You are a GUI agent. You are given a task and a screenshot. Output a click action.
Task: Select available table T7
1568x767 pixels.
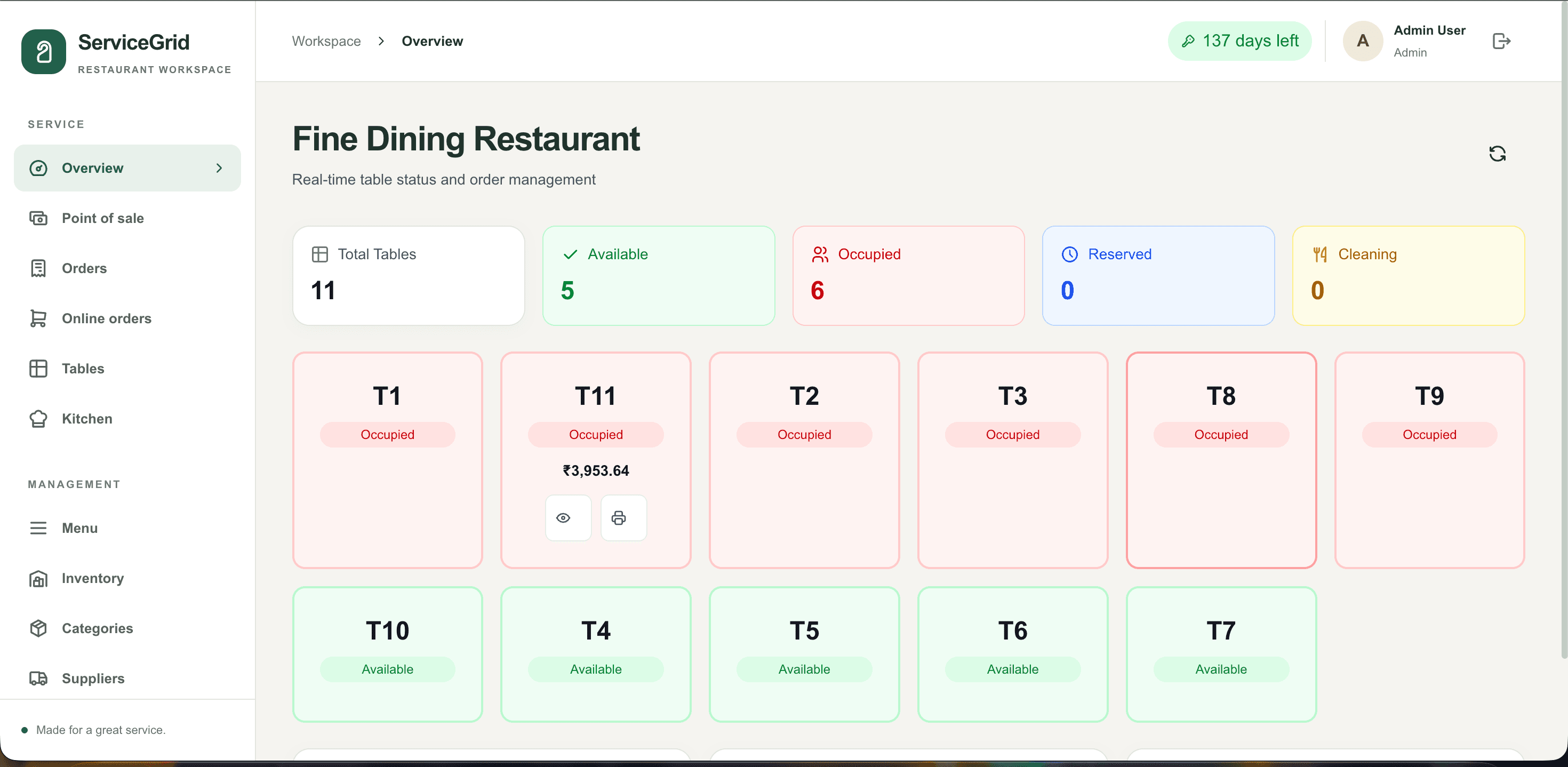point(1221,654)
